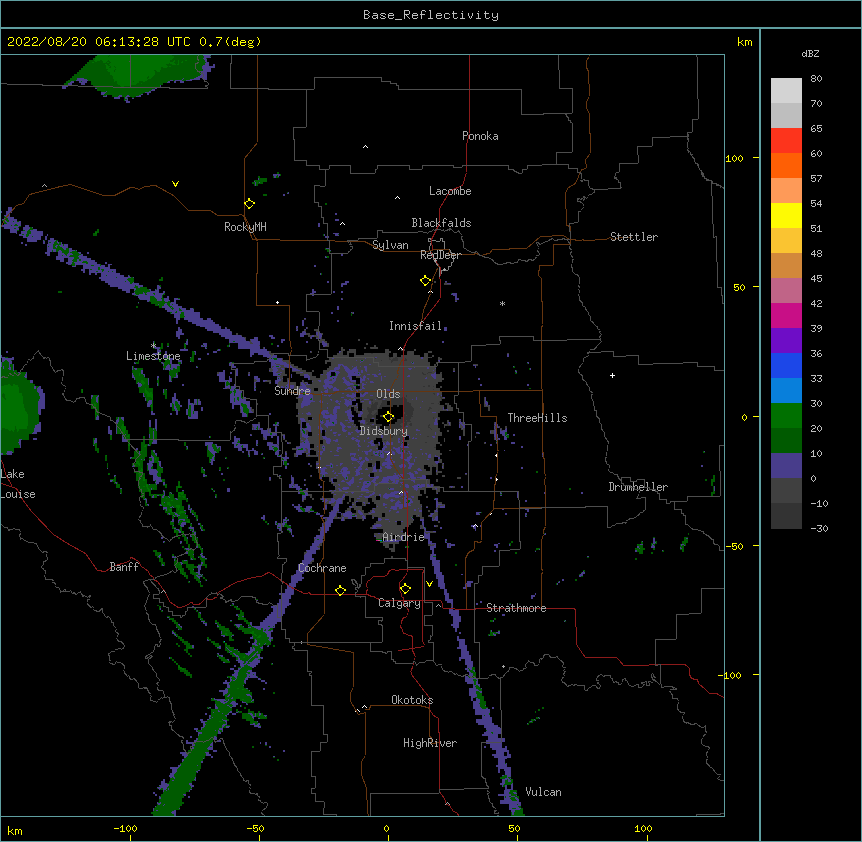Pick the yellow 54 dBZ legend swatch

pos(786,215)
